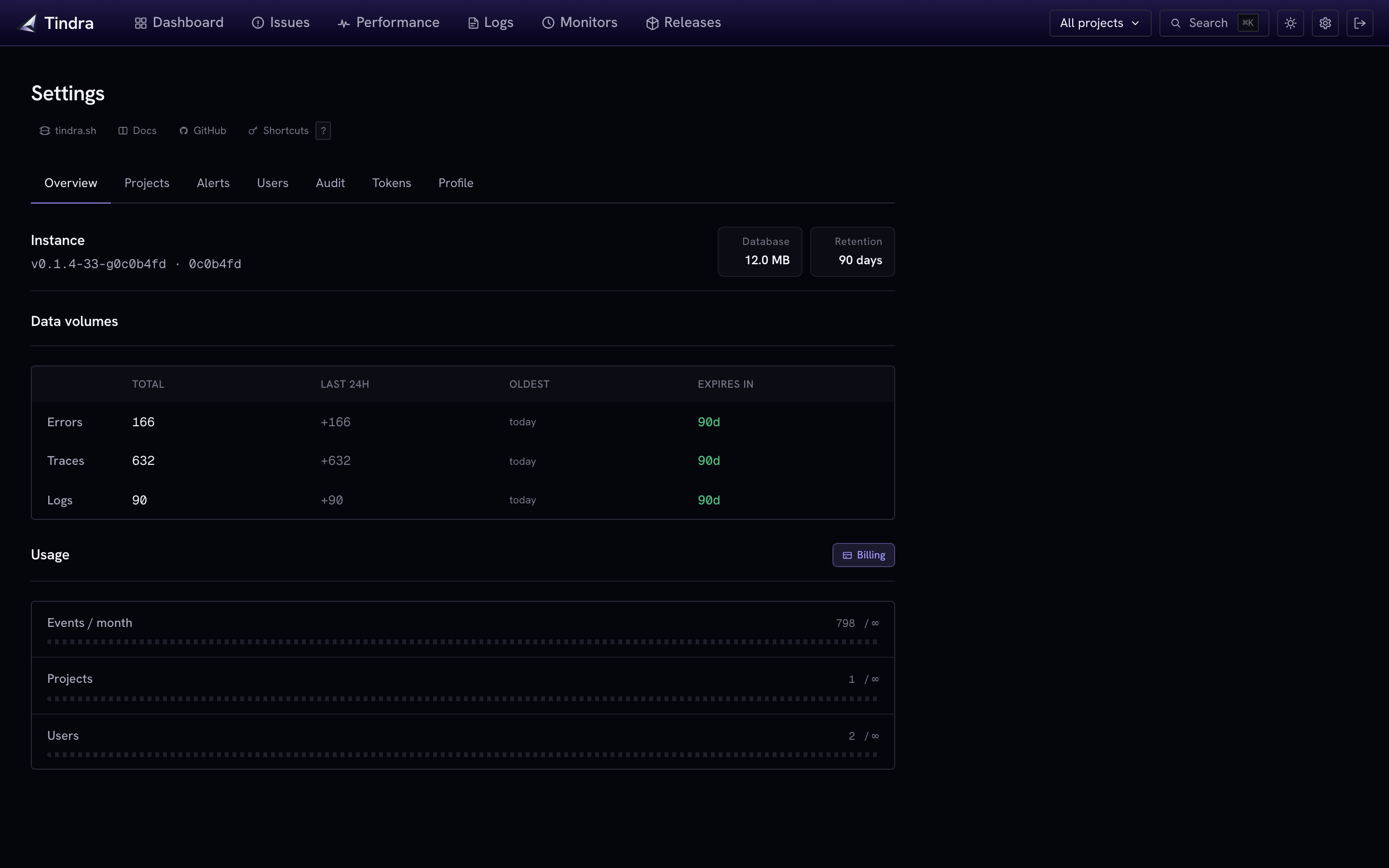This screenshot has width=1389, height=868.
Task: Click the Projects usage bar
Action: click(463, 699)
